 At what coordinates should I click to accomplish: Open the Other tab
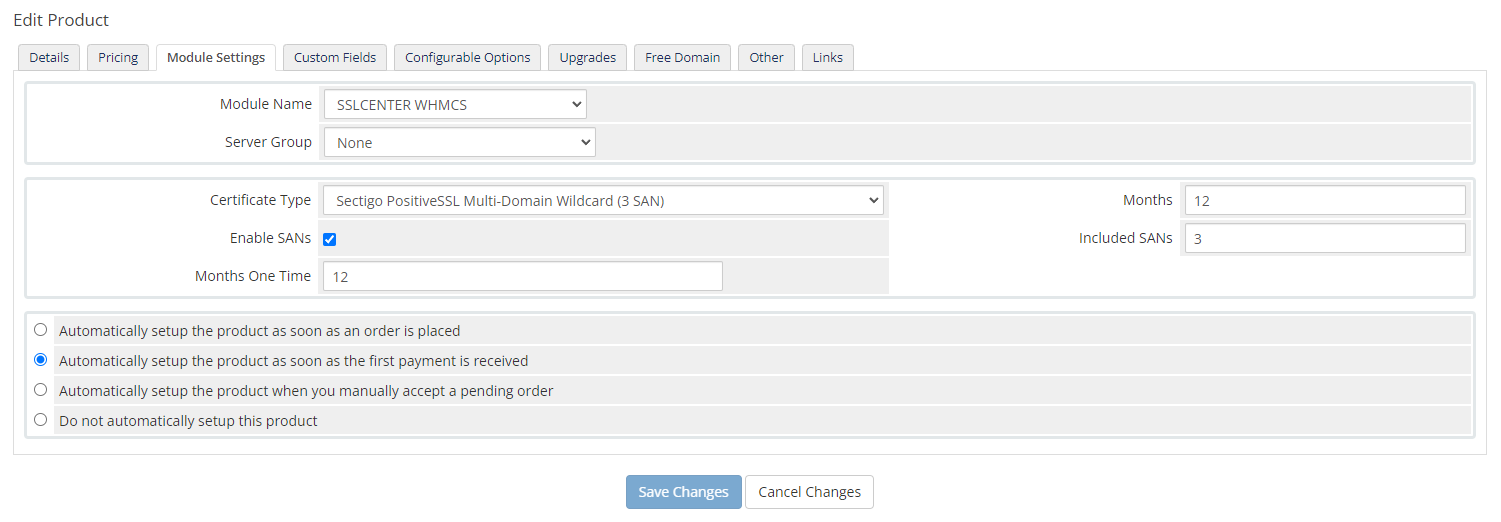click(767, 57)
